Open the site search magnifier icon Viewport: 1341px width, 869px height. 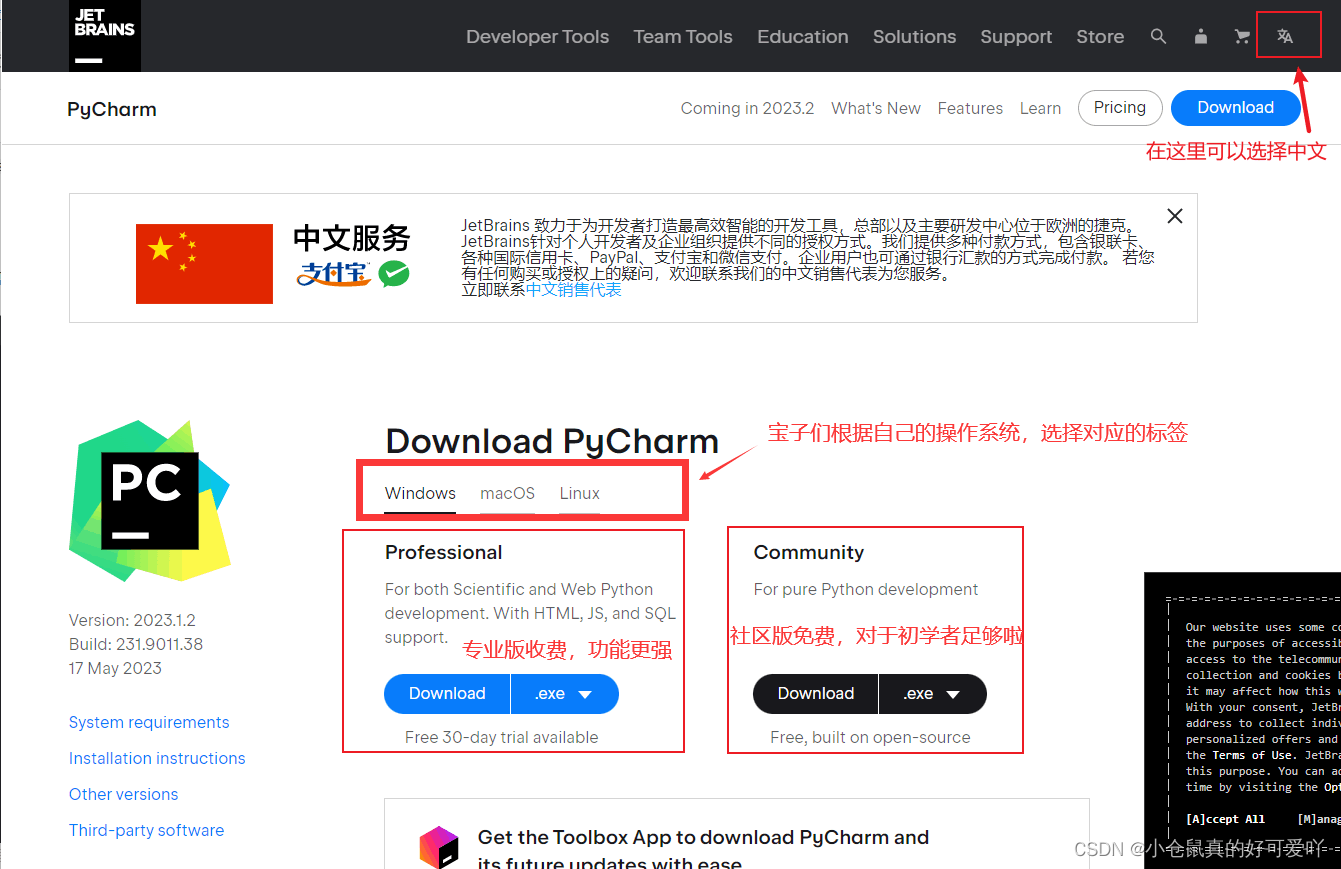coord(1158,37)
